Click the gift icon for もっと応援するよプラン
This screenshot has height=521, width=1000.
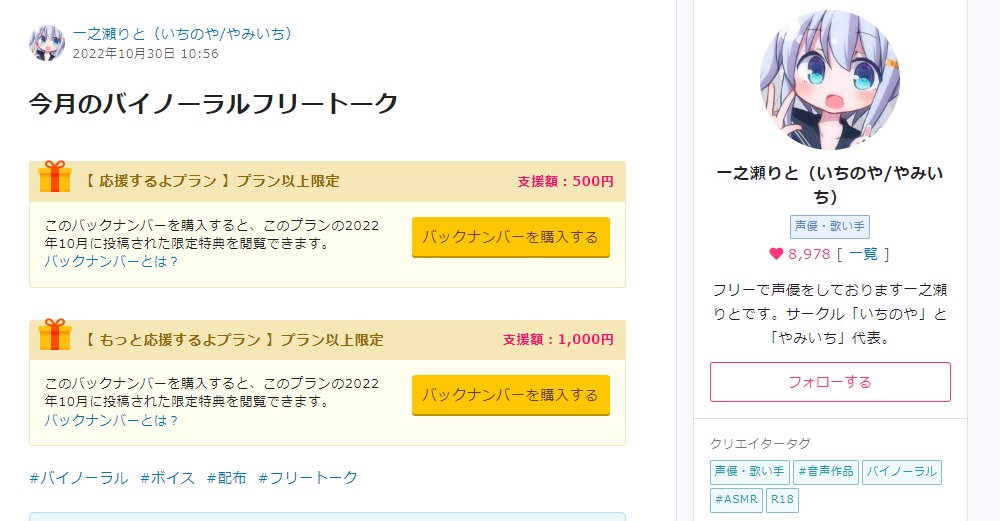click(x=55, y=335)
